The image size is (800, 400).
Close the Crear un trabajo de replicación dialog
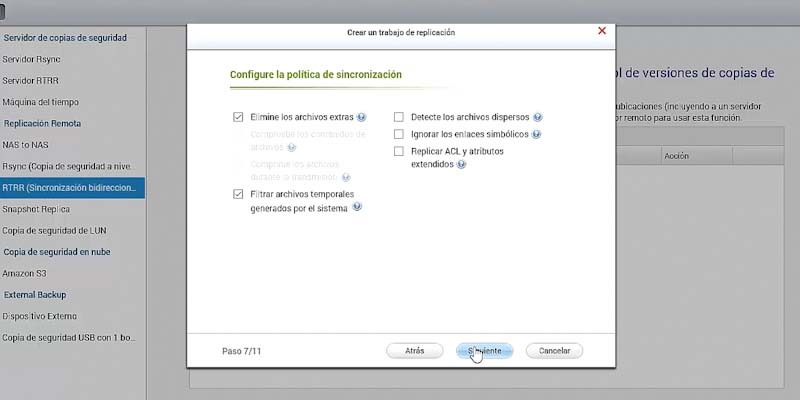602,31
